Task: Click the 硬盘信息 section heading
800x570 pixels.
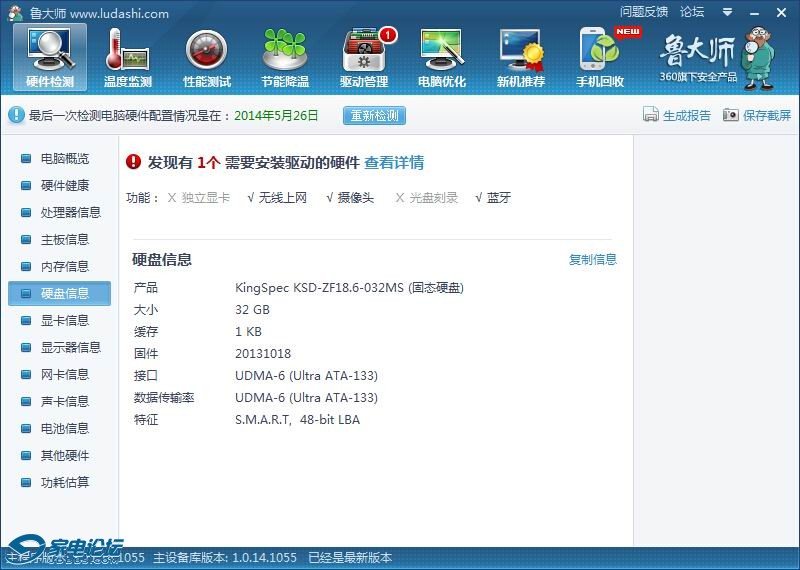Action: (162, 259)
